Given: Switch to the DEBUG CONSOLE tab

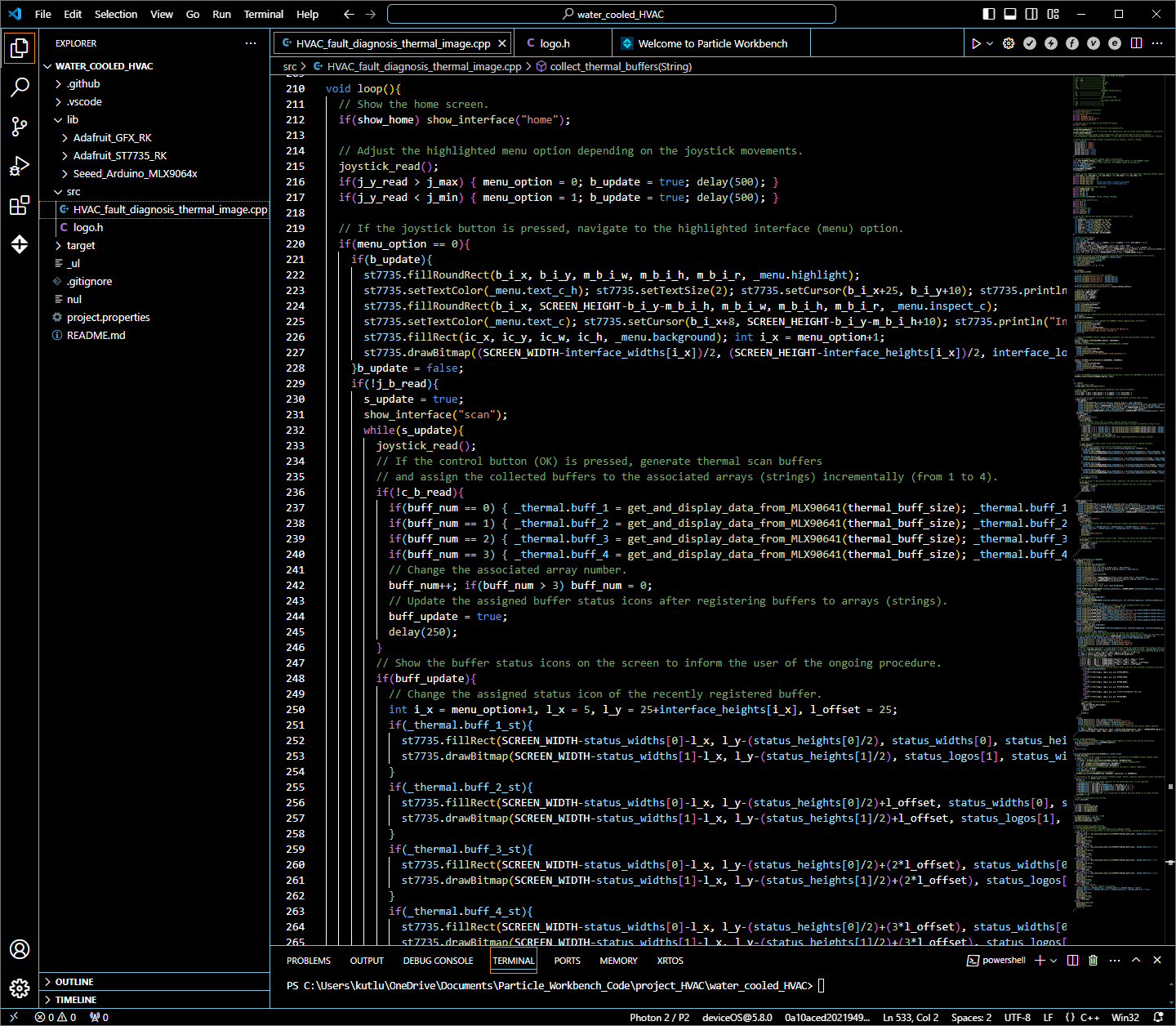Looking at the screenshot, I should tap(438, 961).
